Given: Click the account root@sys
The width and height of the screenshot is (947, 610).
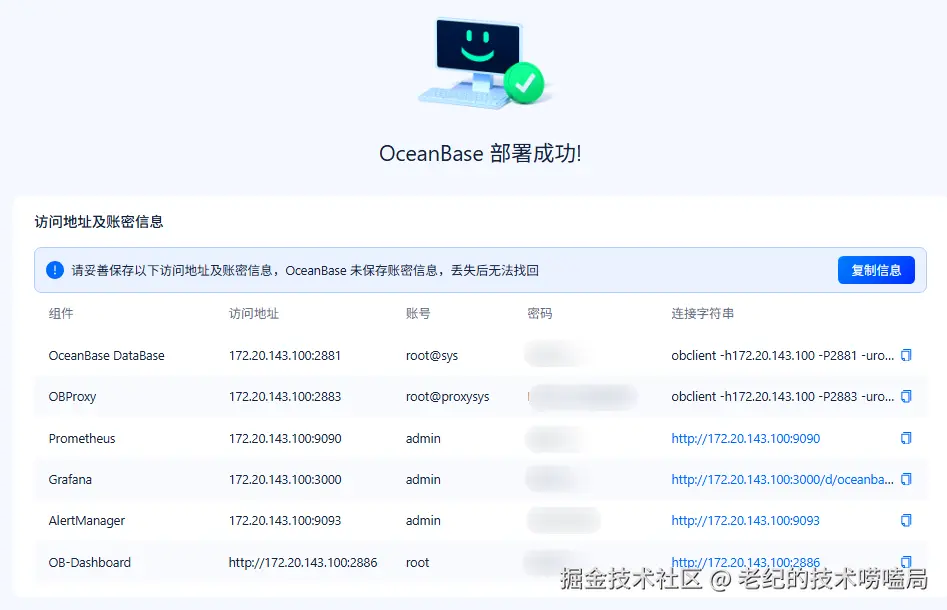Looking at the screenshot, I should point(432,356).
